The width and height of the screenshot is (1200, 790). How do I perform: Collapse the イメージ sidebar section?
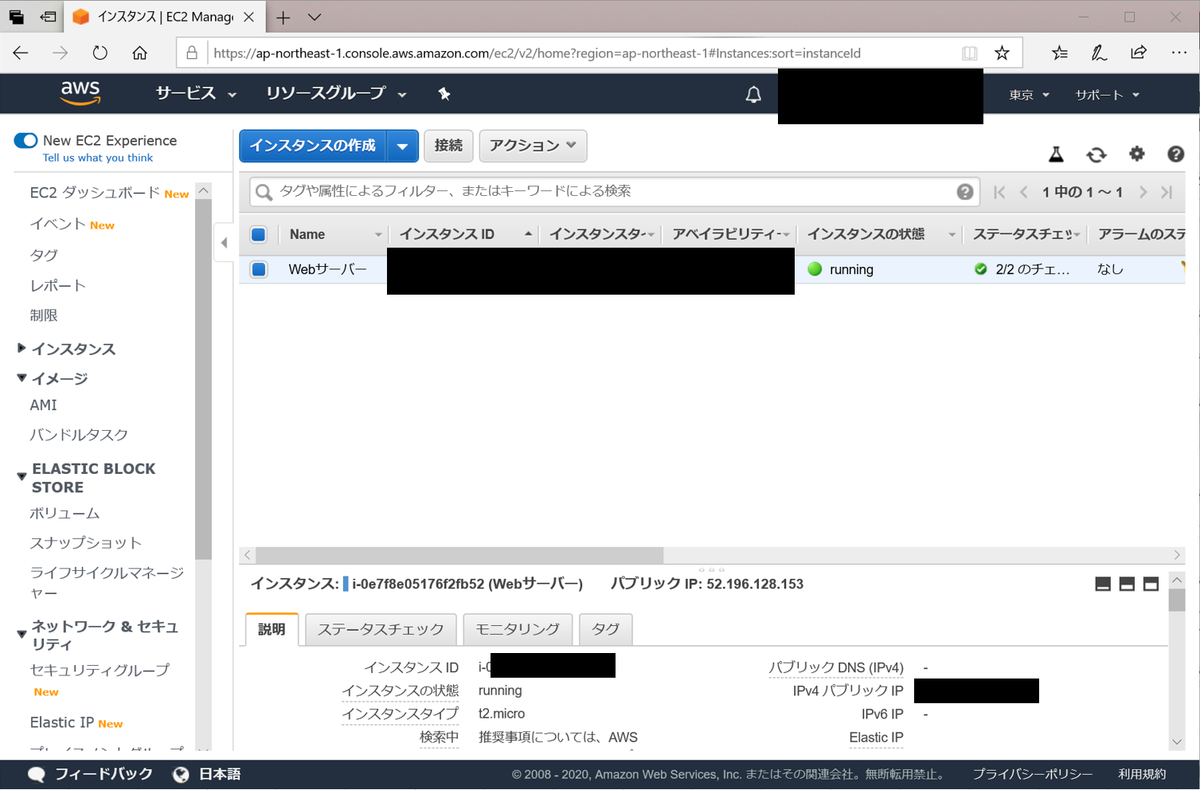point(54,379)
